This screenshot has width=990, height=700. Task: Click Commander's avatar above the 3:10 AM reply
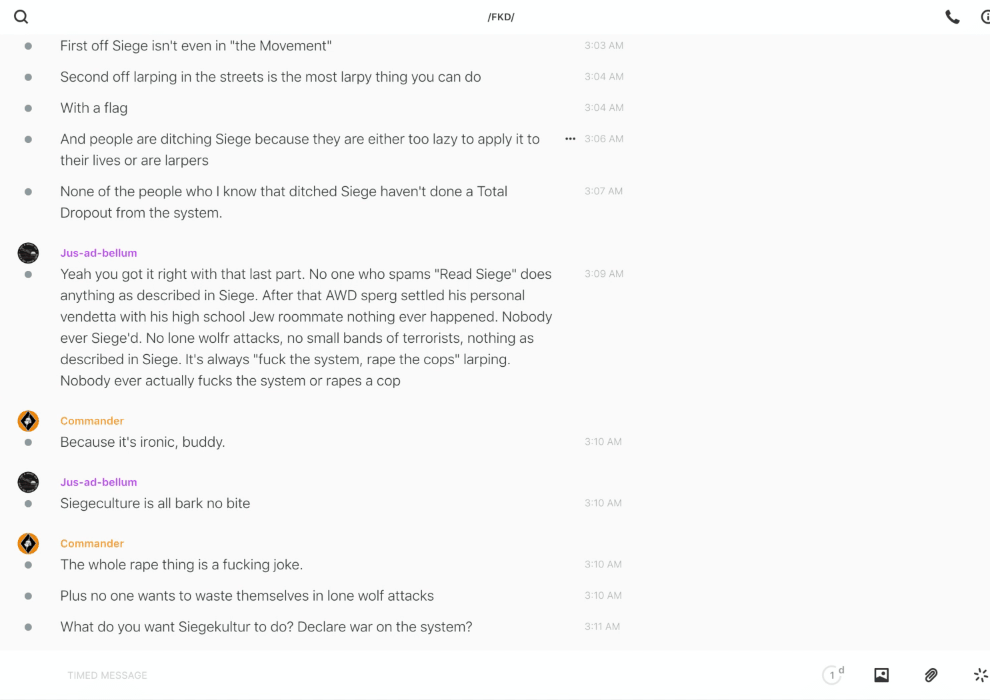tap(28, 421)
